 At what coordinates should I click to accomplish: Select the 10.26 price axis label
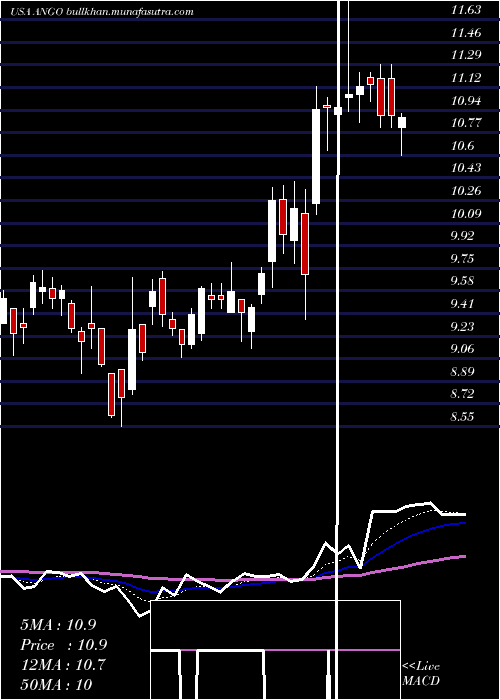pyautogui.click(x=466, y=191)
